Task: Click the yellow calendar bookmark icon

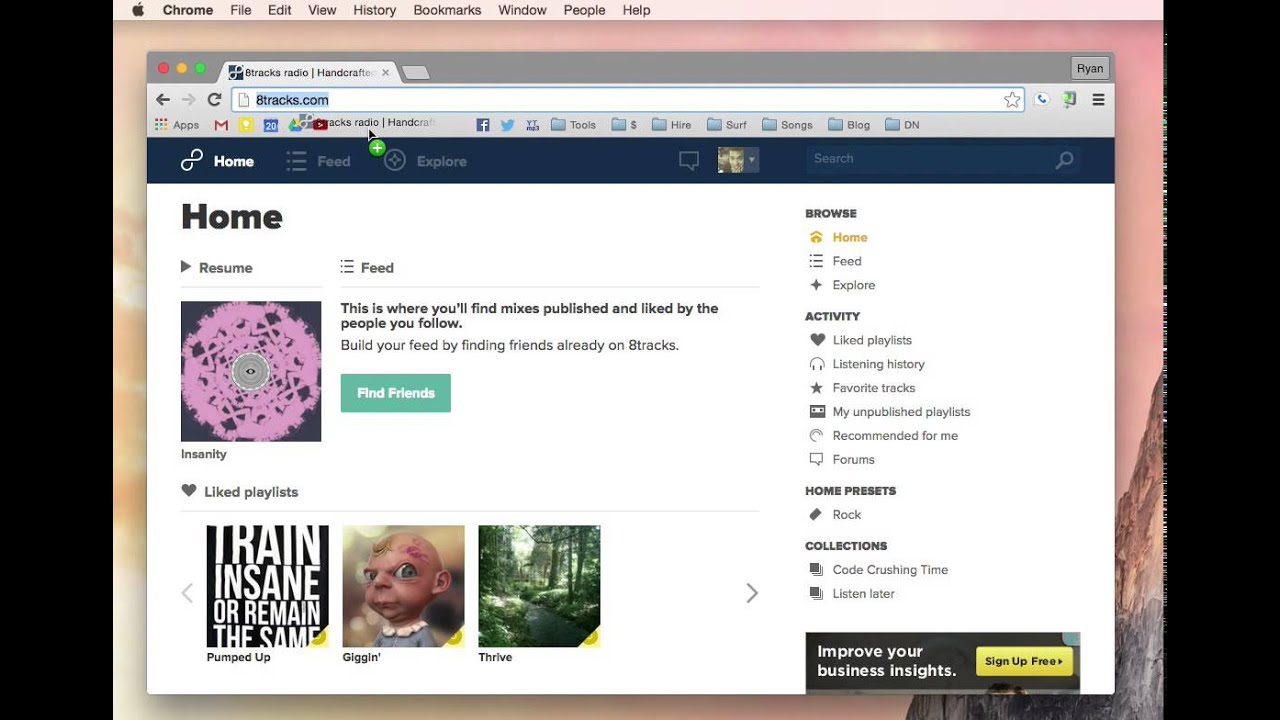Action: pos(246,125)
